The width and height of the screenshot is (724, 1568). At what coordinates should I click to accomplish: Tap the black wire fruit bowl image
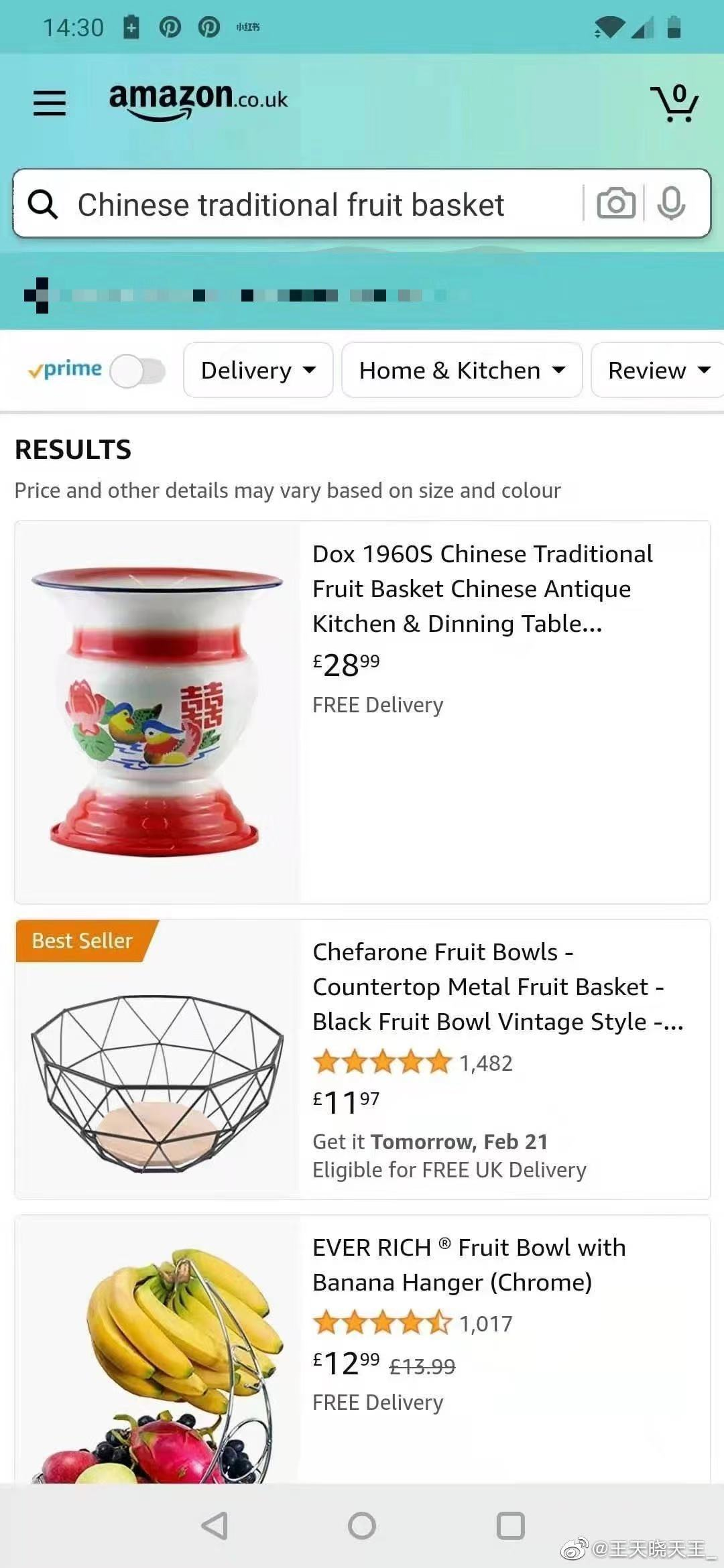158,1083
